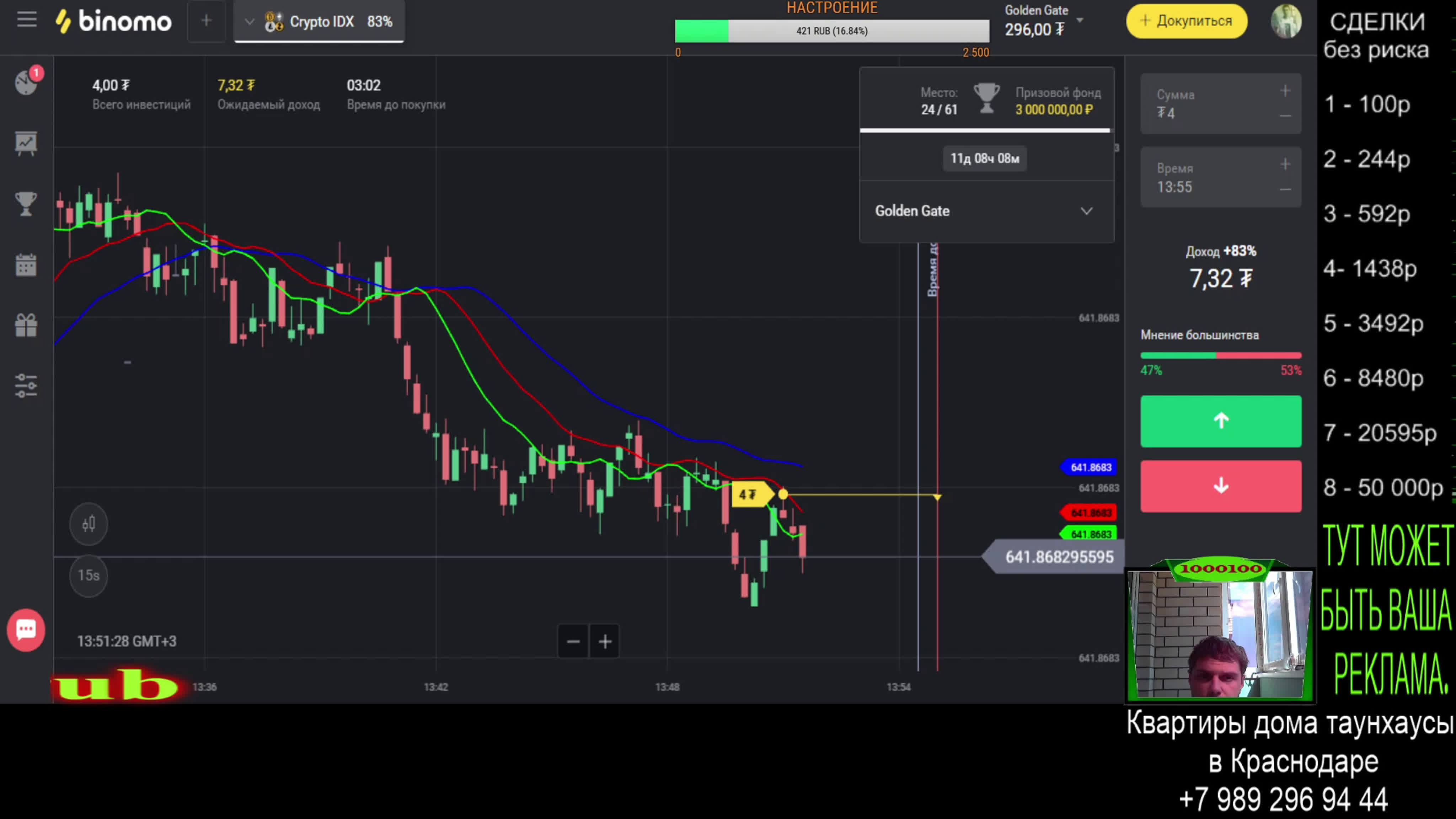Select the Crypto IDX 83% asset tab

(x=319, y=21)
